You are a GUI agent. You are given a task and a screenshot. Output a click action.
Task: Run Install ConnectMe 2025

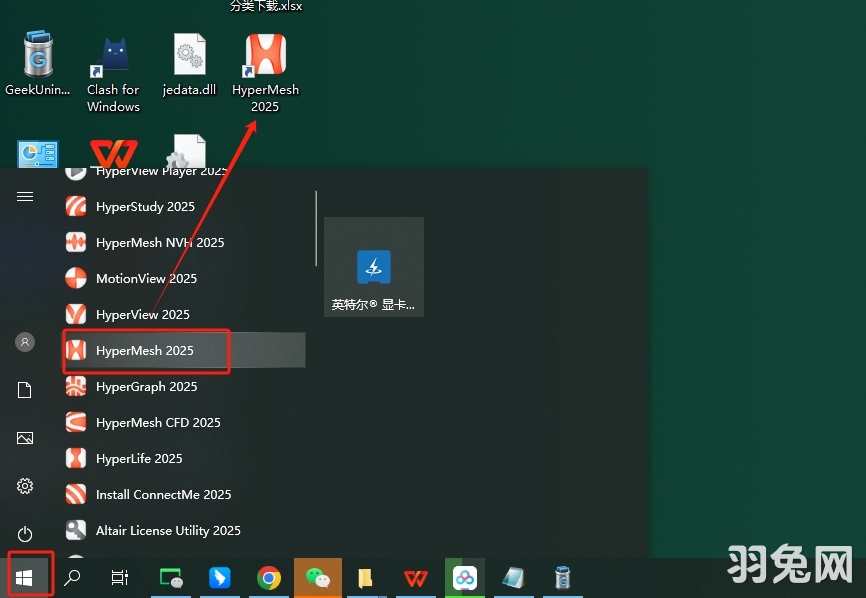click(x=163, y=495)
